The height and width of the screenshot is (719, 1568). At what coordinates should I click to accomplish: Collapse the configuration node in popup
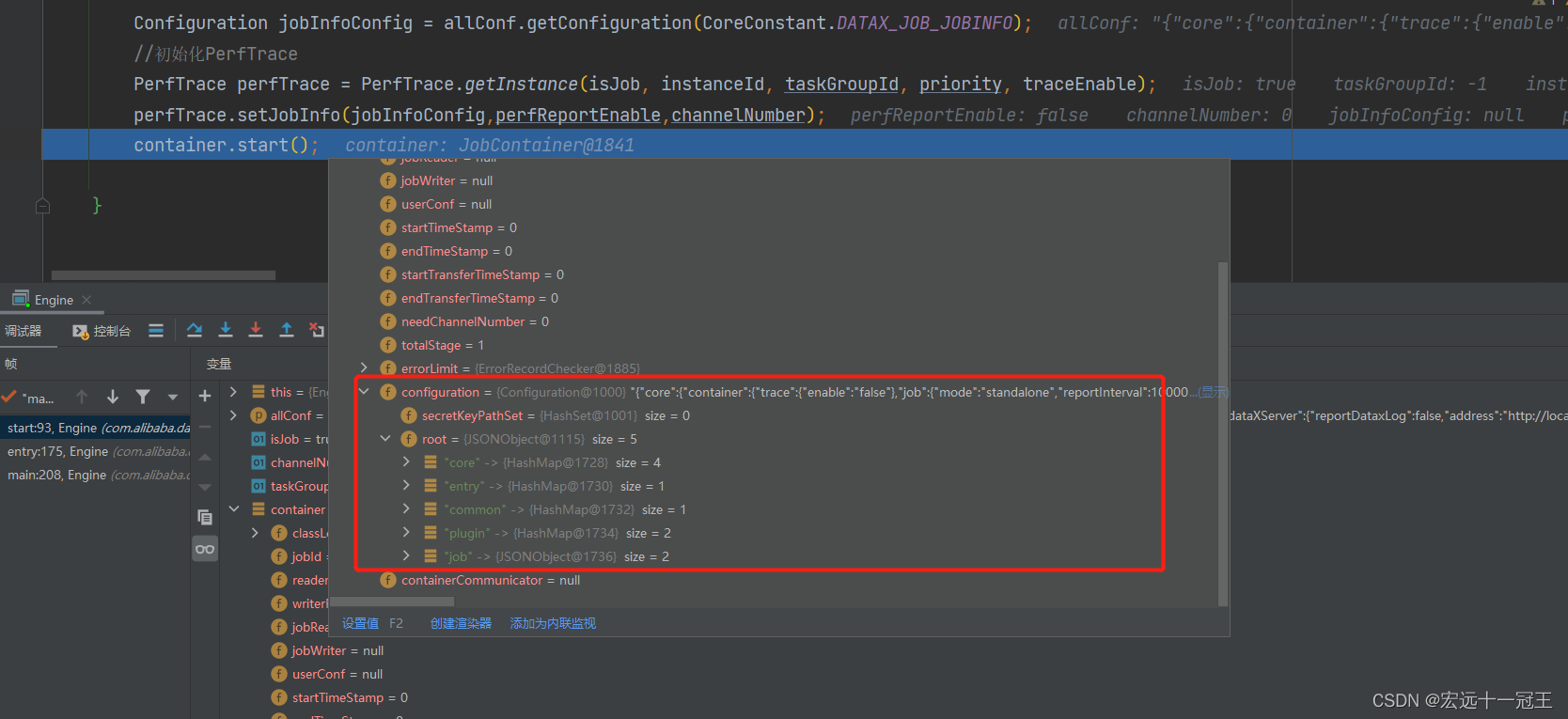click(365, 392)
